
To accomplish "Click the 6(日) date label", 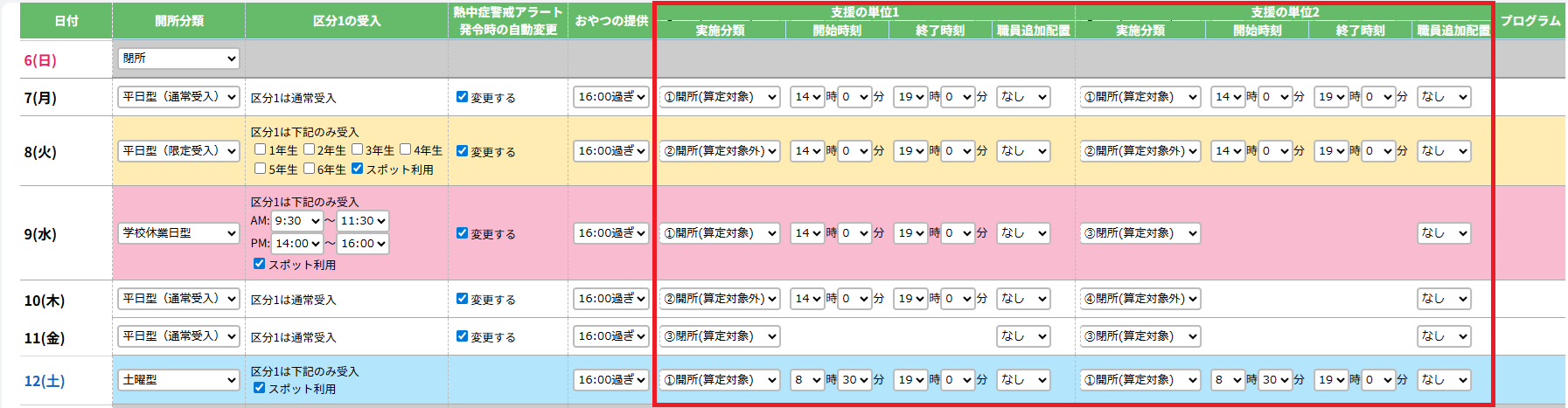I will tap(40, 60).
